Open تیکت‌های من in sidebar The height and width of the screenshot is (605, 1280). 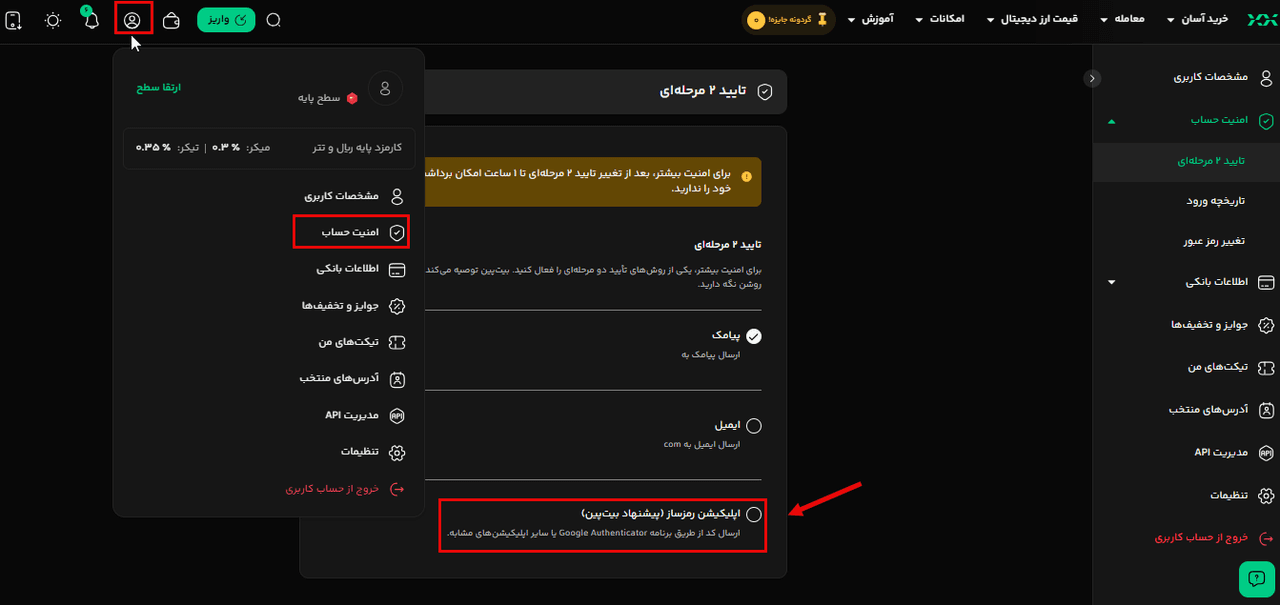pos(1230,367)
